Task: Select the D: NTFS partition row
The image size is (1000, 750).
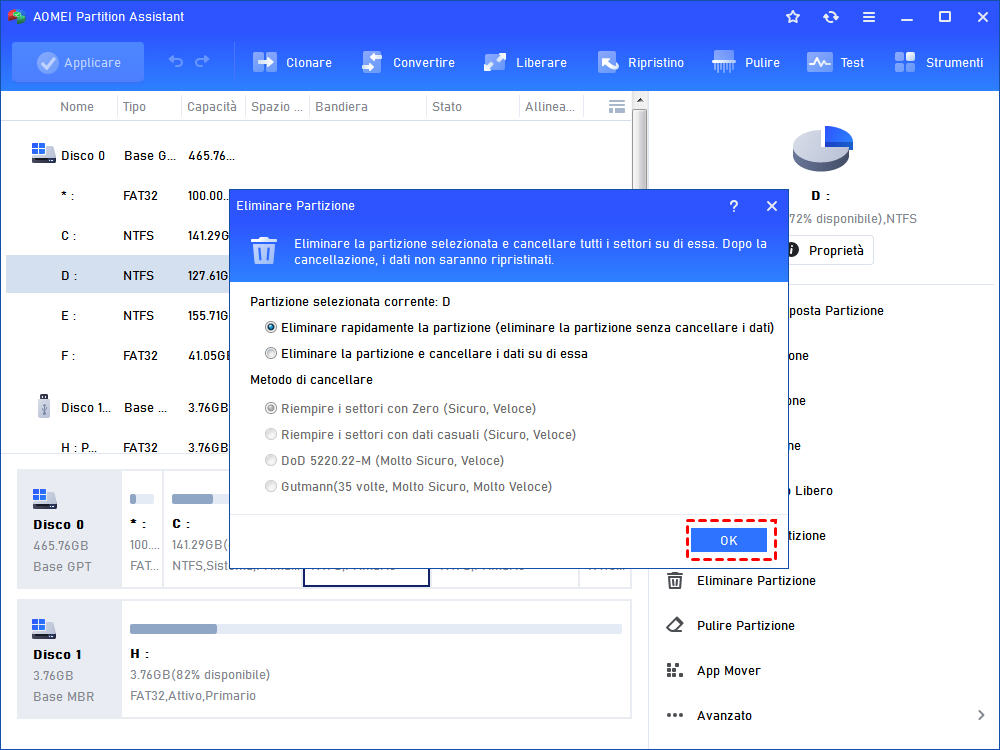Action: tap(117, 276)
